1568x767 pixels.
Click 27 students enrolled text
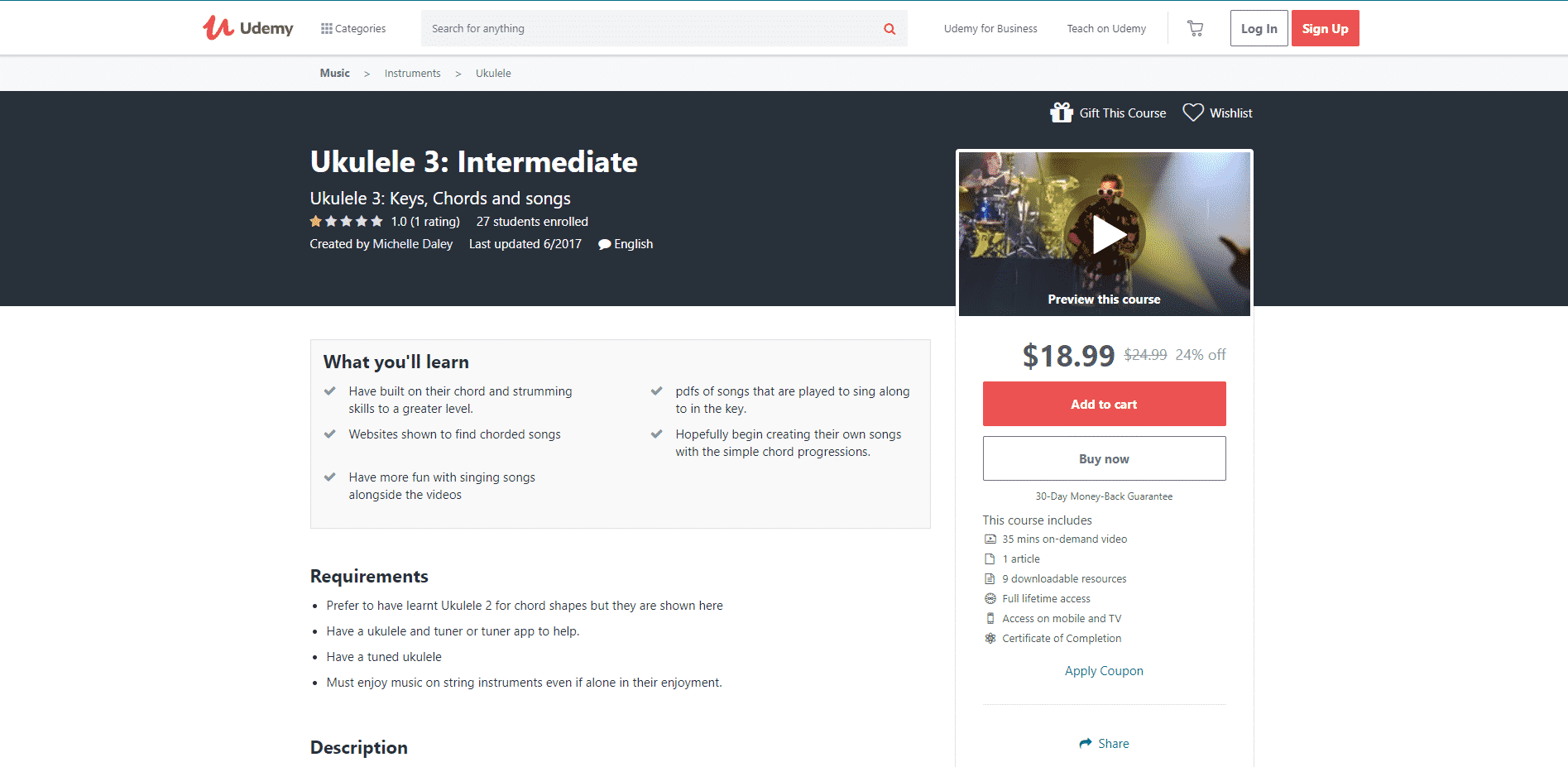coord(532,221)
